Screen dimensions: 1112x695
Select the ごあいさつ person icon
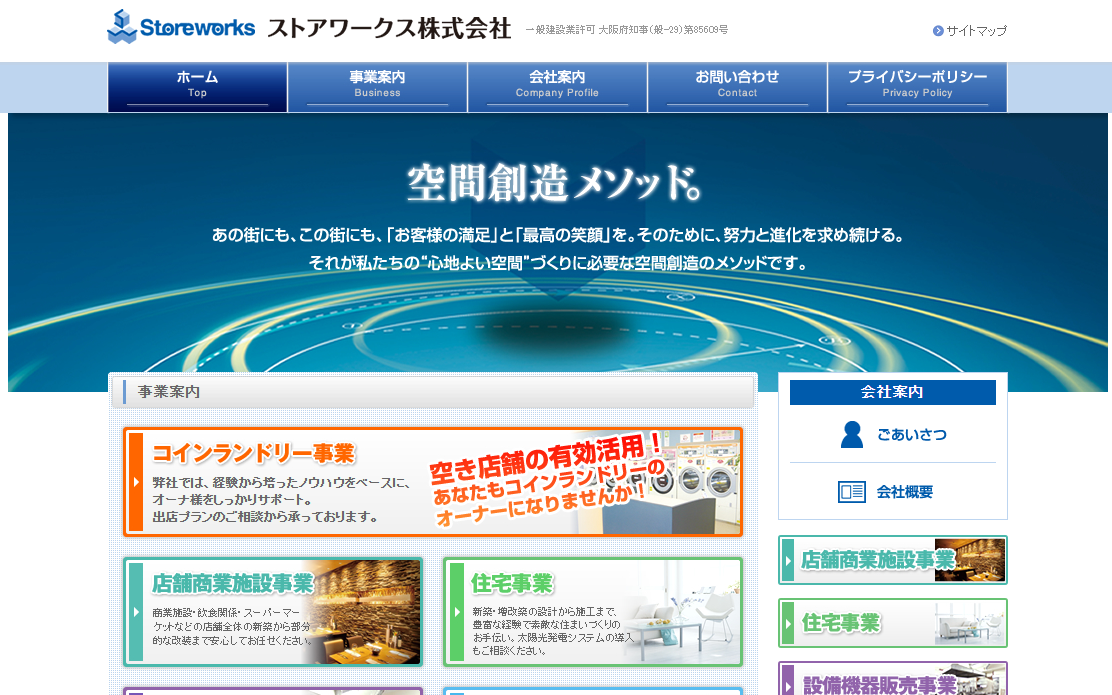(851, 434)
